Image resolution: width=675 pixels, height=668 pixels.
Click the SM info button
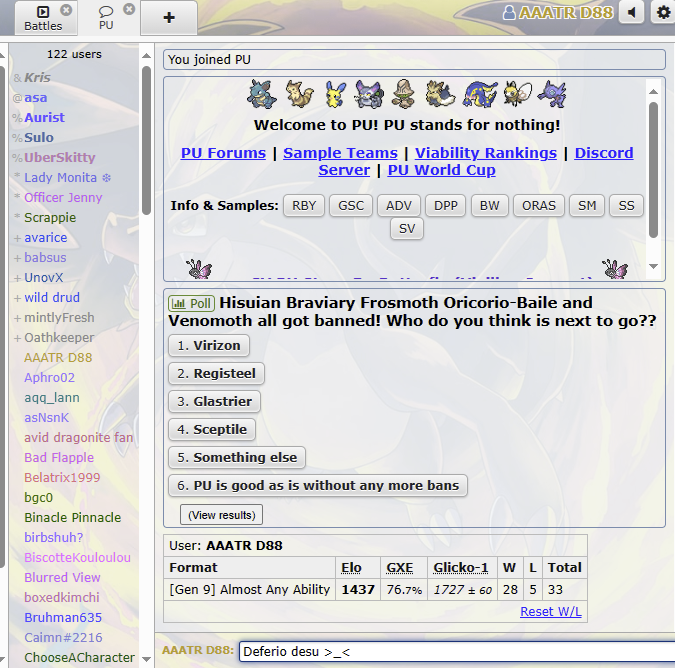(x=587, y=206)
